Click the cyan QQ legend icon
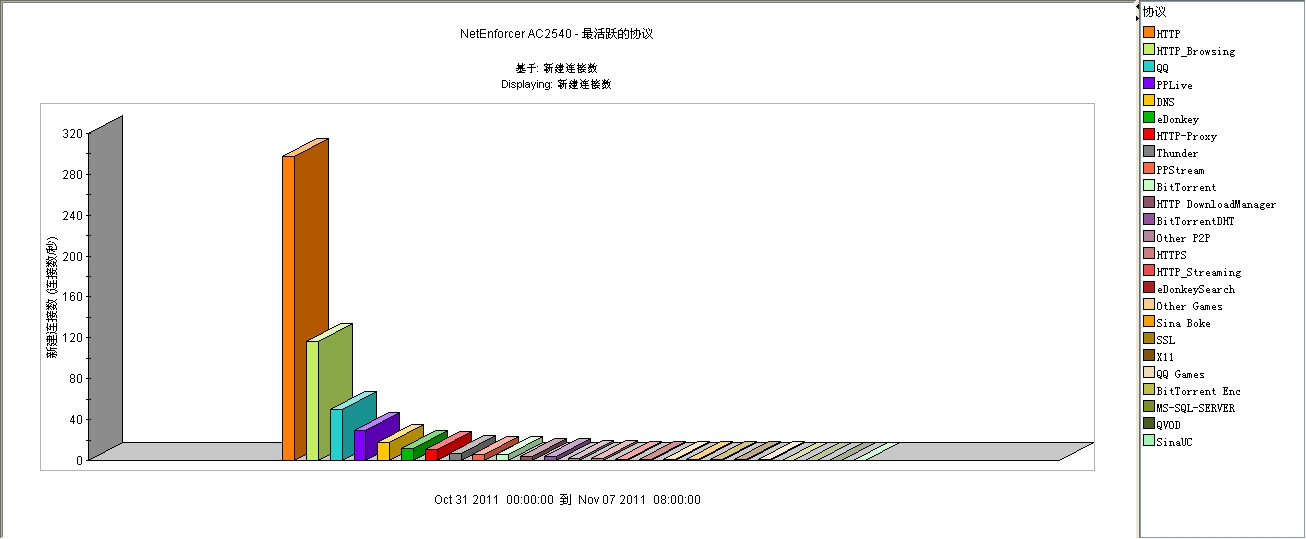The width and height of the screenshot is (1306, 539). click(1149, 68)
